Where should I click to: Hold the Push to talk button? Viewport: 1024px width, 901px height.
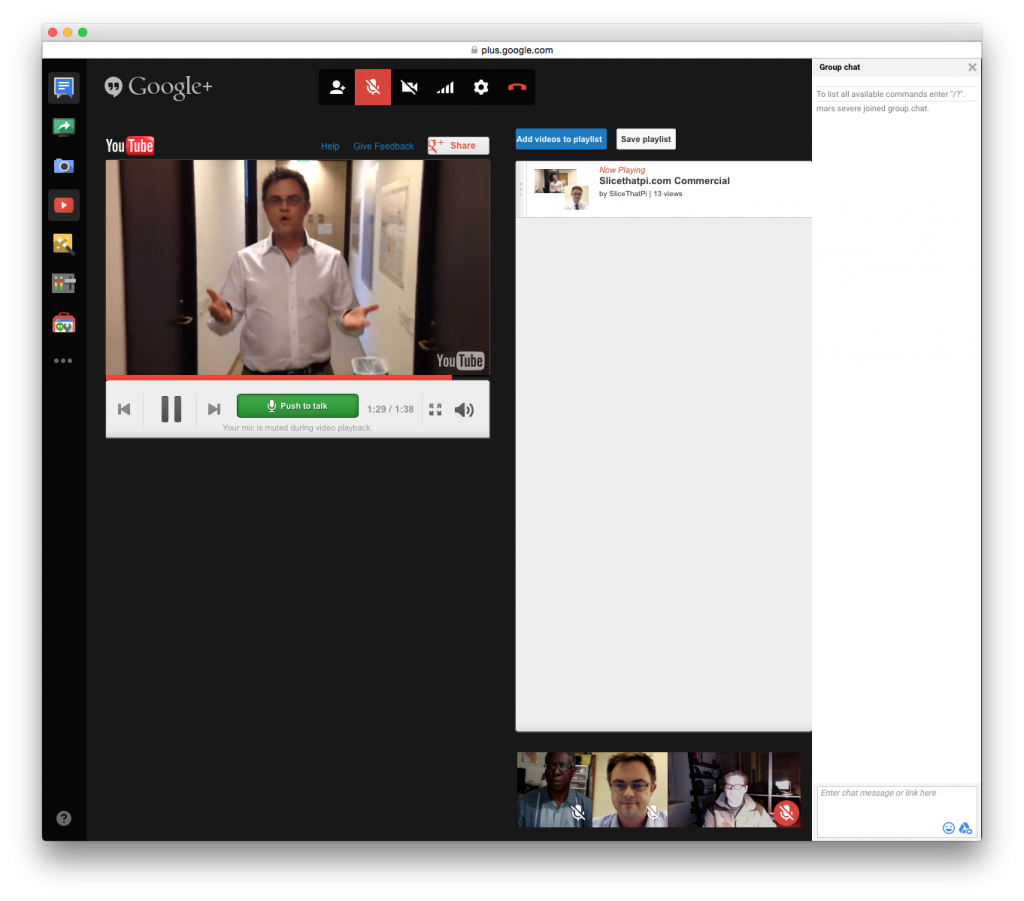[x=297, y=405]
